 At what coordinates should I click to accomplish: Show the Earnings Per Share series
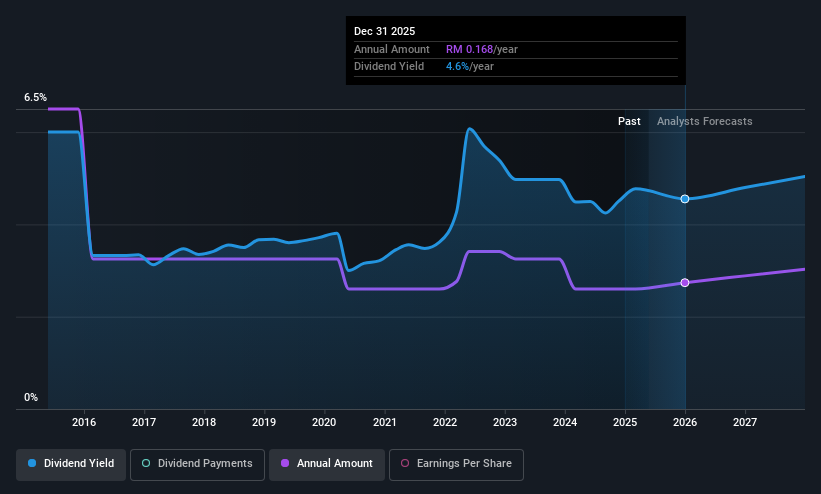coord(456,465)
